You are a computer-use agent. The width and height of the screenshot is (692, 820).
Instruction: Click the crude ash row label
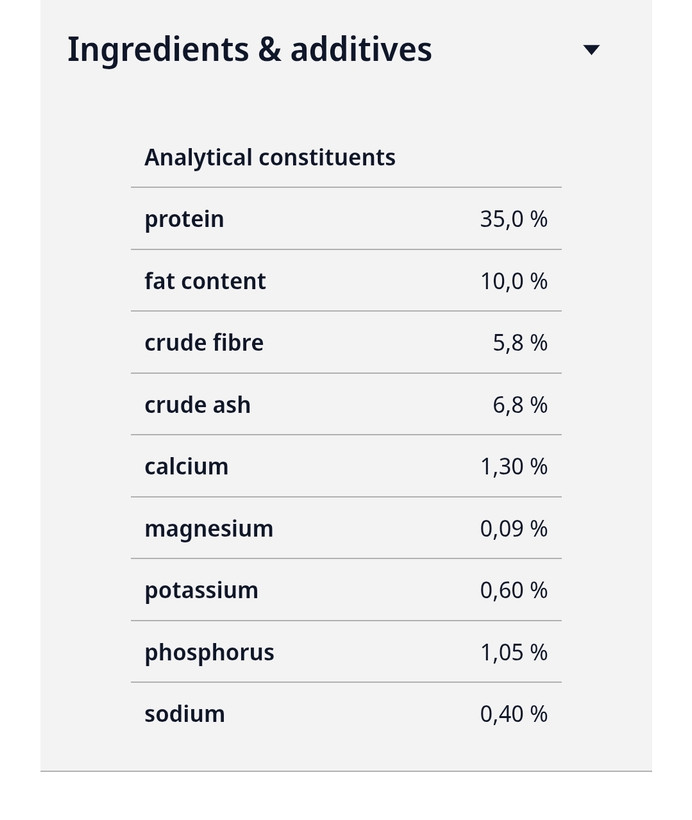tap(198, 405)
